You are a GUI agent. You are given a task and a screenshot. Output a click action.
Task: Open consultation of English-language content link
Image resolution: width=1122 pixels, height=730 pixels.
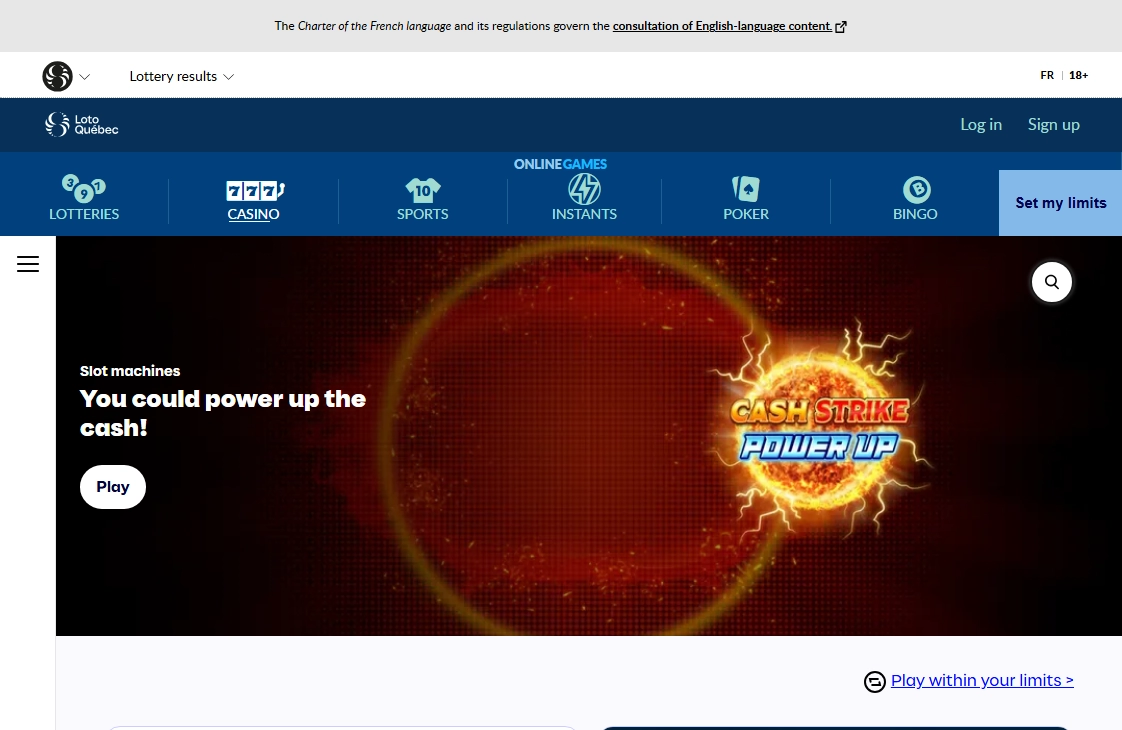[x=722, y=26]
